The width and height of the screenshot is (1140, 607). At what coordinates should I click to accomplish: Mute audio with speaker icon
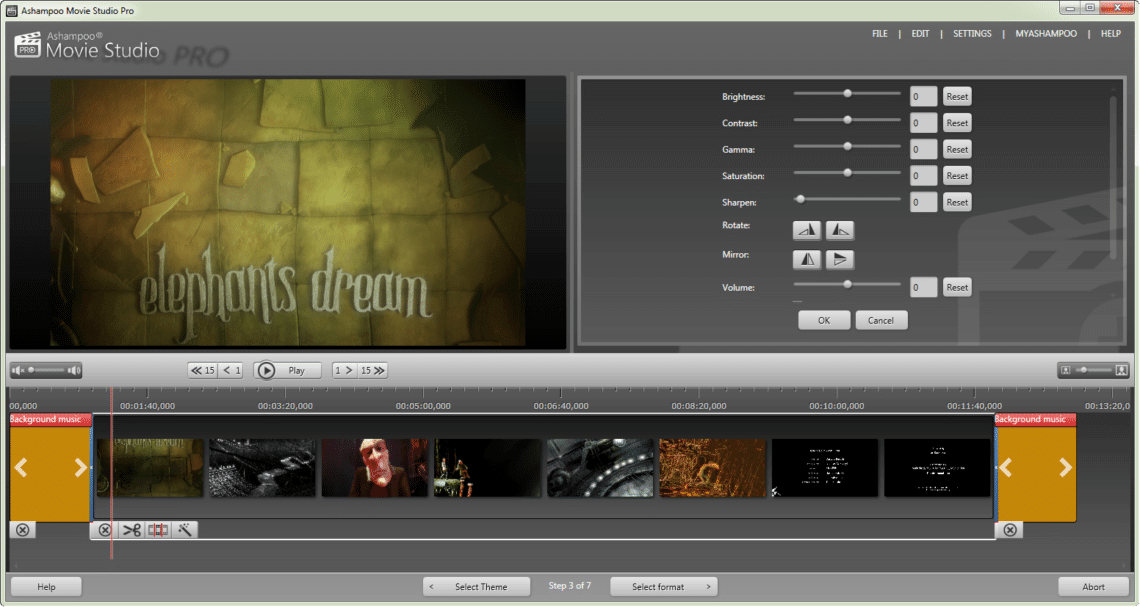tap(18, 371)
